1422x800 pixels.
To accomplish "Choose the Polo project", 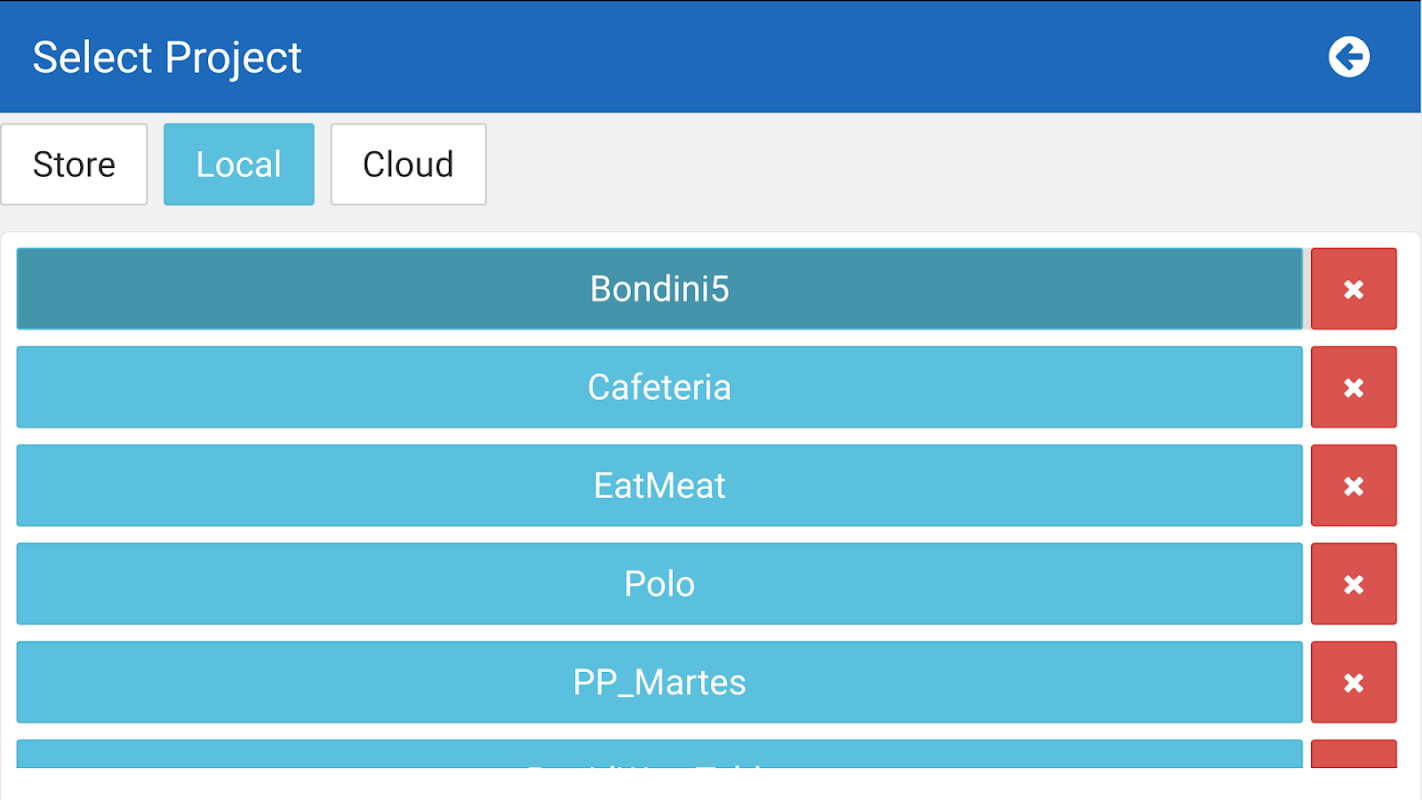I will tap(659, 584).
